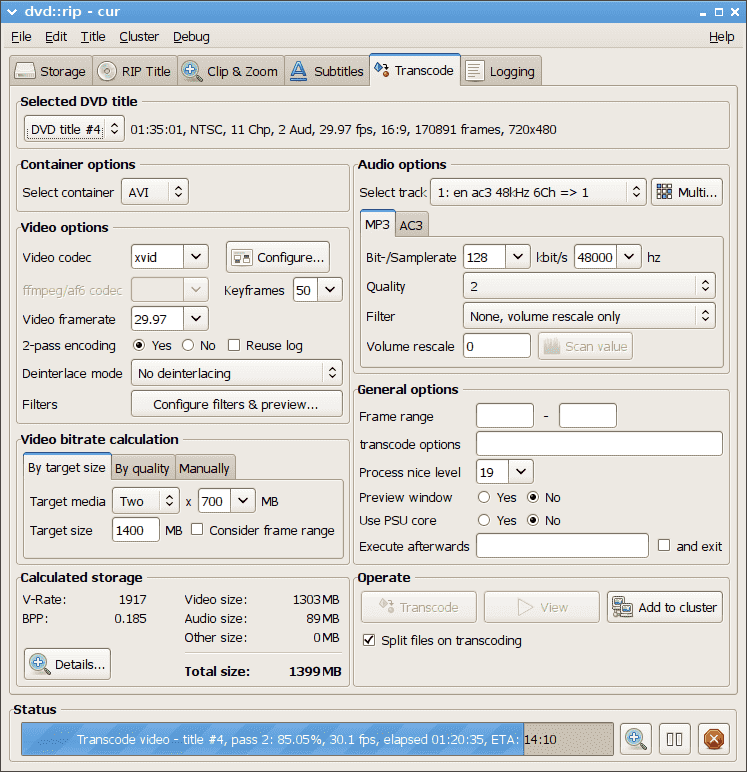Expand the Process nice level dropdown
The image size is (747, 772).
pyautogui.click(x=520, y=472)
